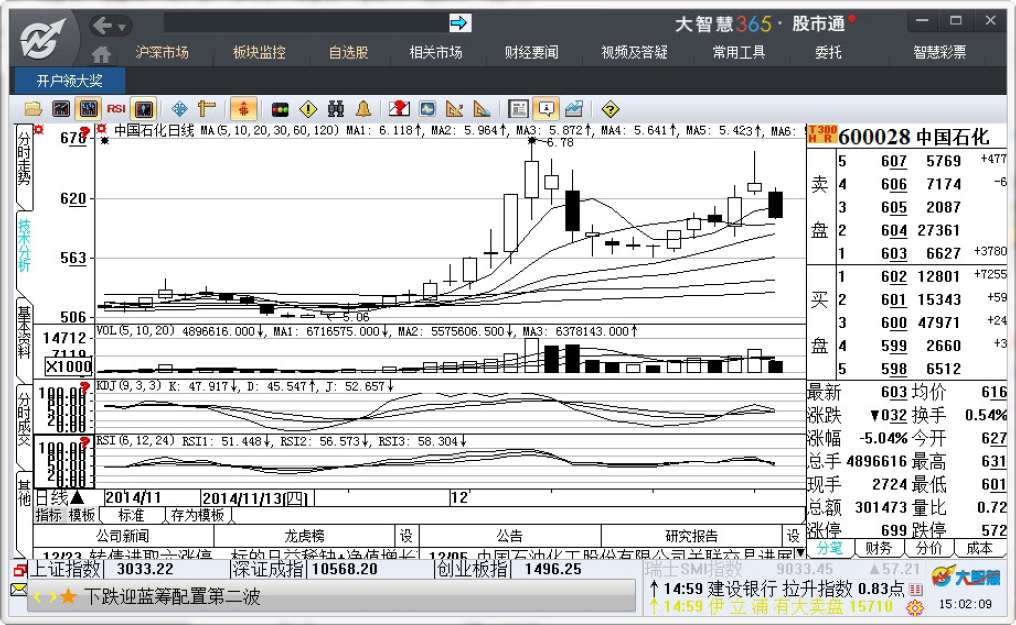Click the 存为模板 button

point(198,516)
